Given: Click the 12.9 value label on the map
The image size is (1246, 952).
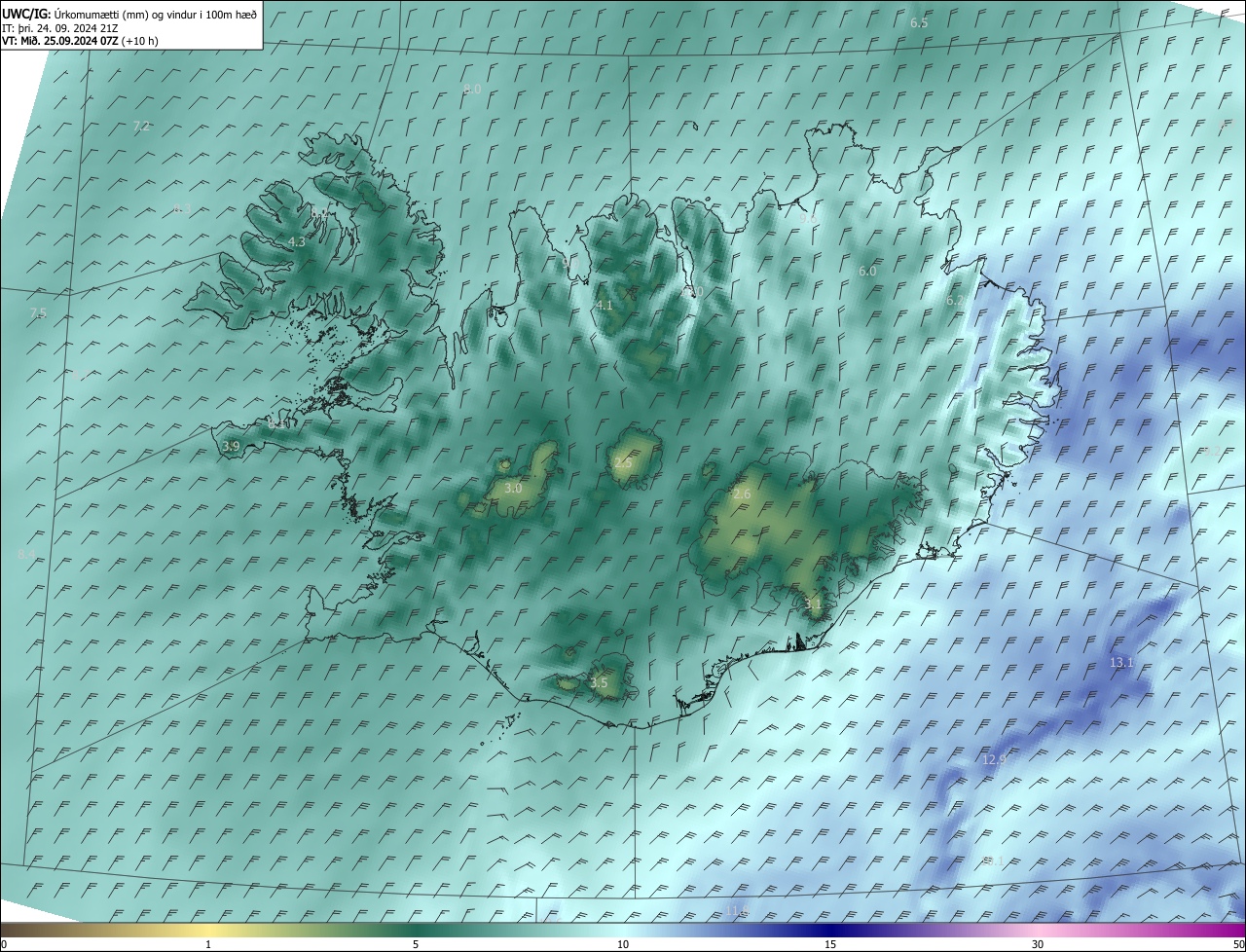Looking at the screenshot, I should coord(994,759).
